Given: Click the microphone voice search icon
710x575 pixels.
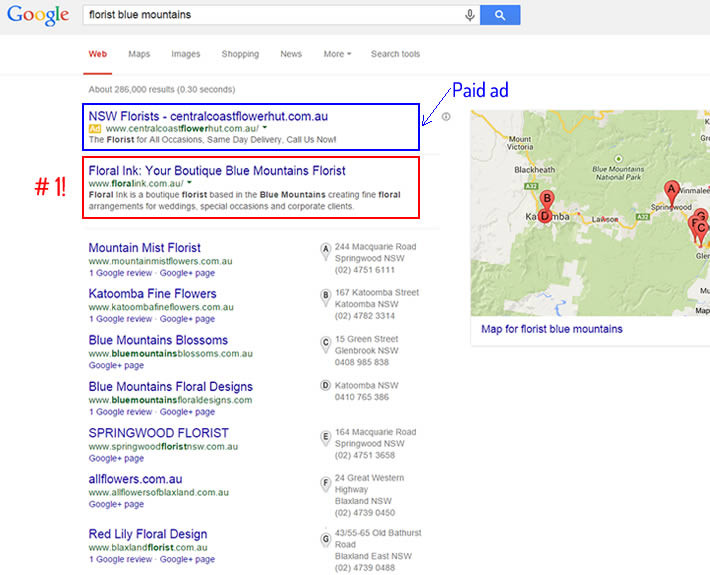Looking at the screenshot, I should [x=470, y=15].
